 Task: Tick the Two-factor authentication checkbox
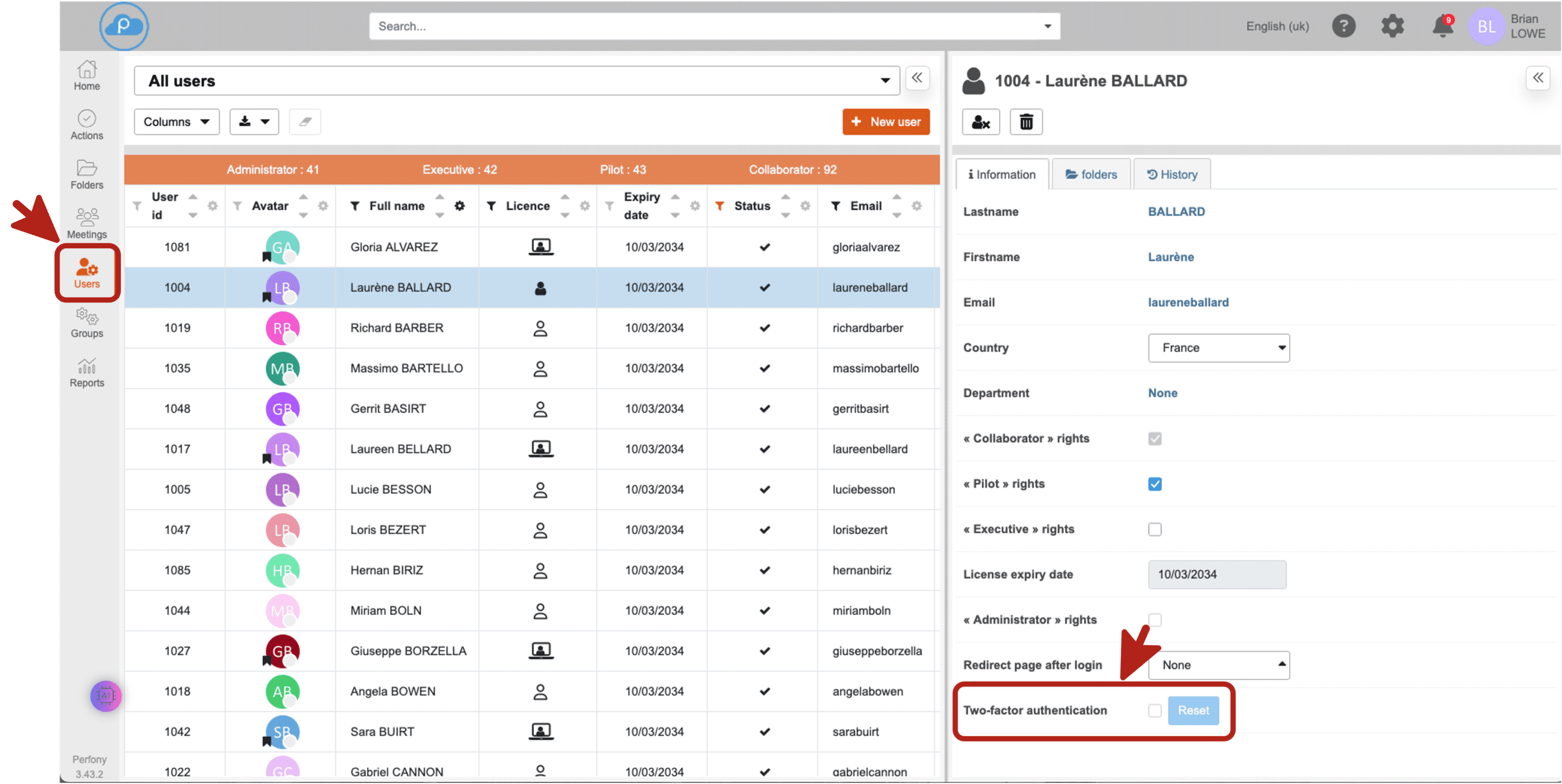click(x=1155, y=710)
